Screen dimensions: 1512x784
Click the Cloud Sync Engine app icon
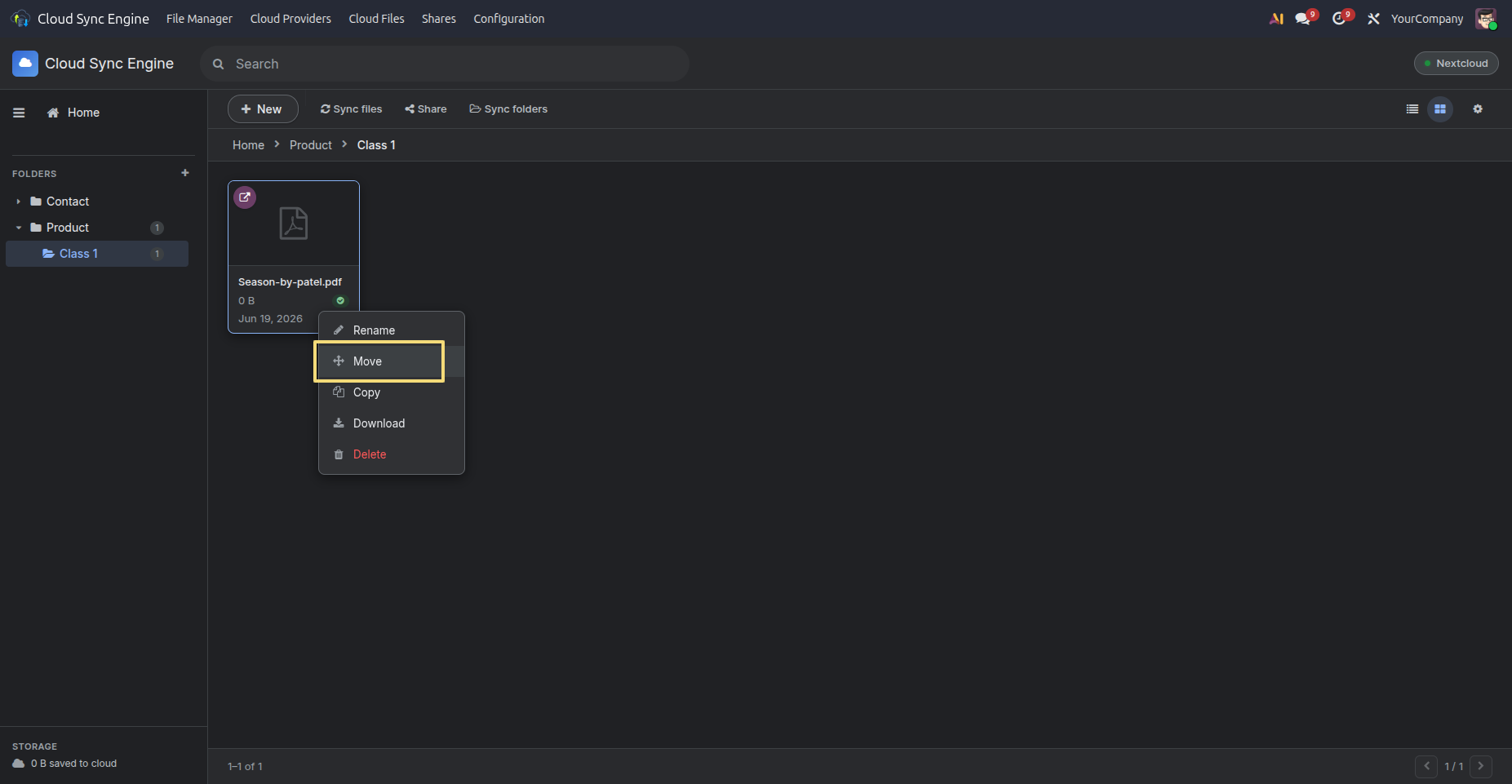pos(20,19)
